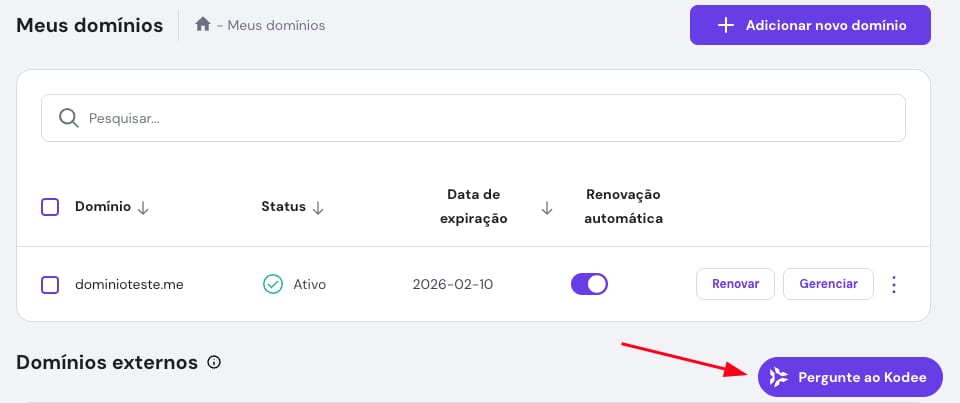Open the three-dot menu for dominioteste.me

click(x=894, y=284)
